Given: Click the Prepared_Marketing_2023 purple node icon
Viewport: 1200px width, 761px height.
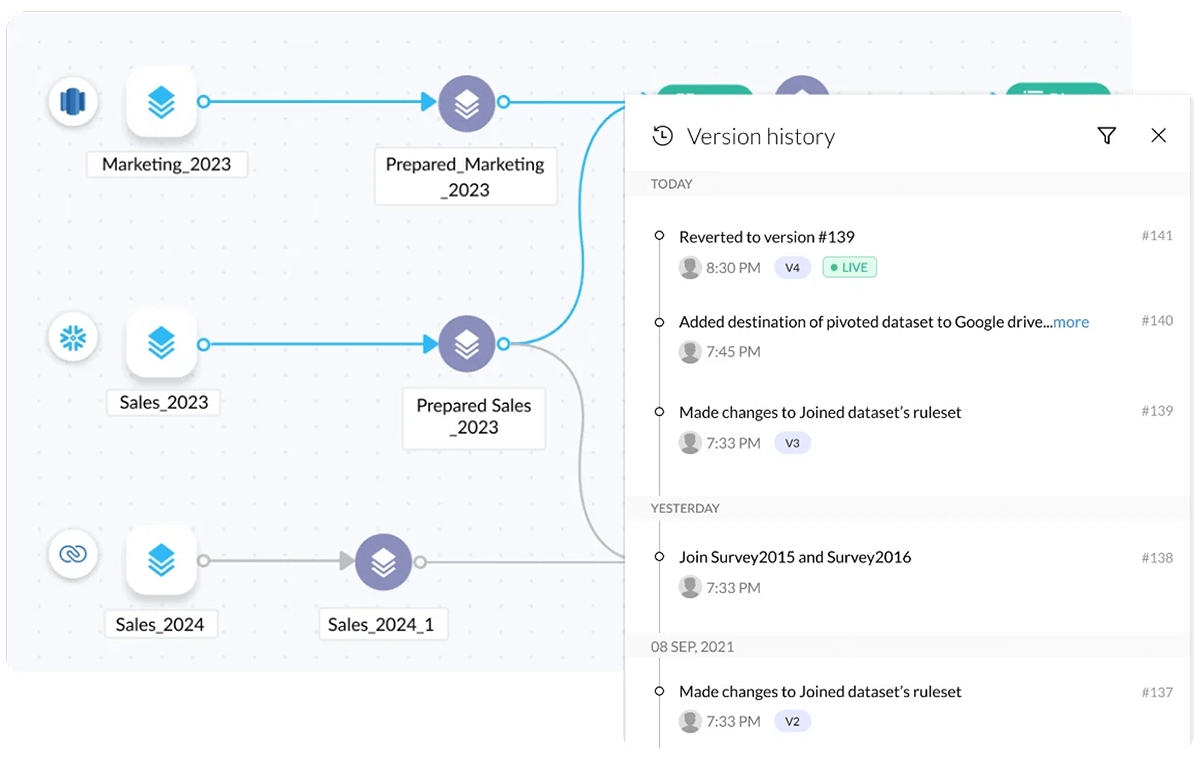Looking at the screenshot, I should pos(467,103).
